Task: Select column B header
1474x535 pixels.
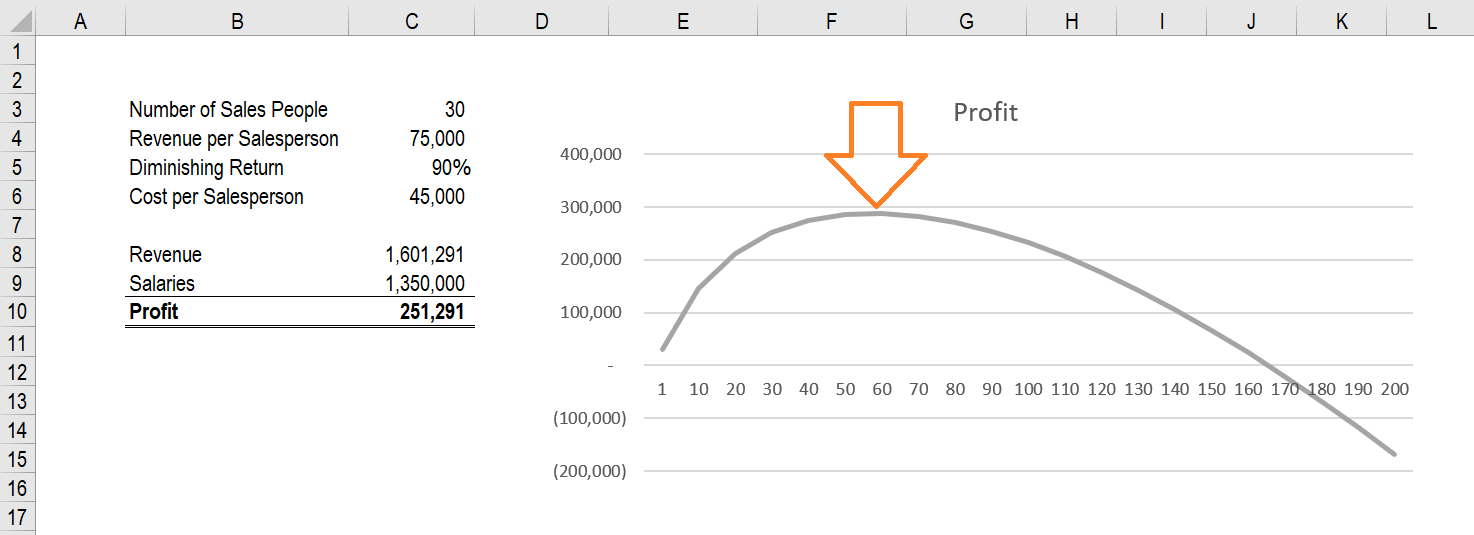Action: tap(237, 21)
